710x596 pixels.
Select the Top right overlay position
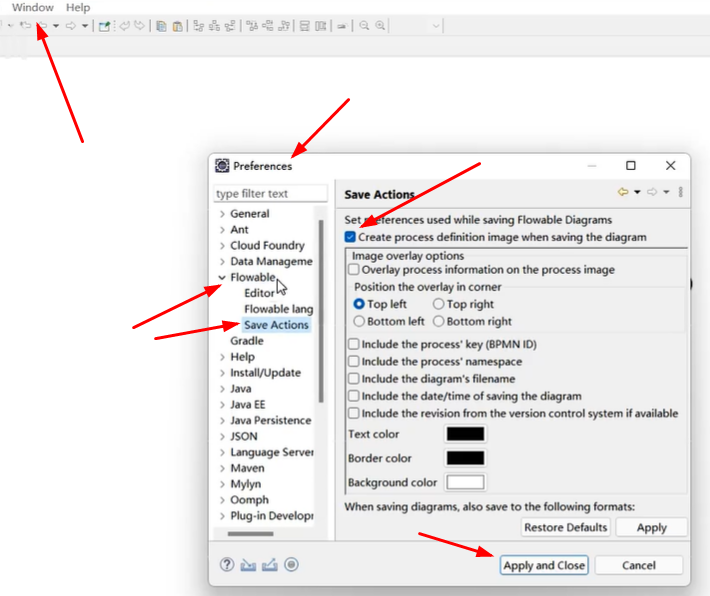point(438,304)
